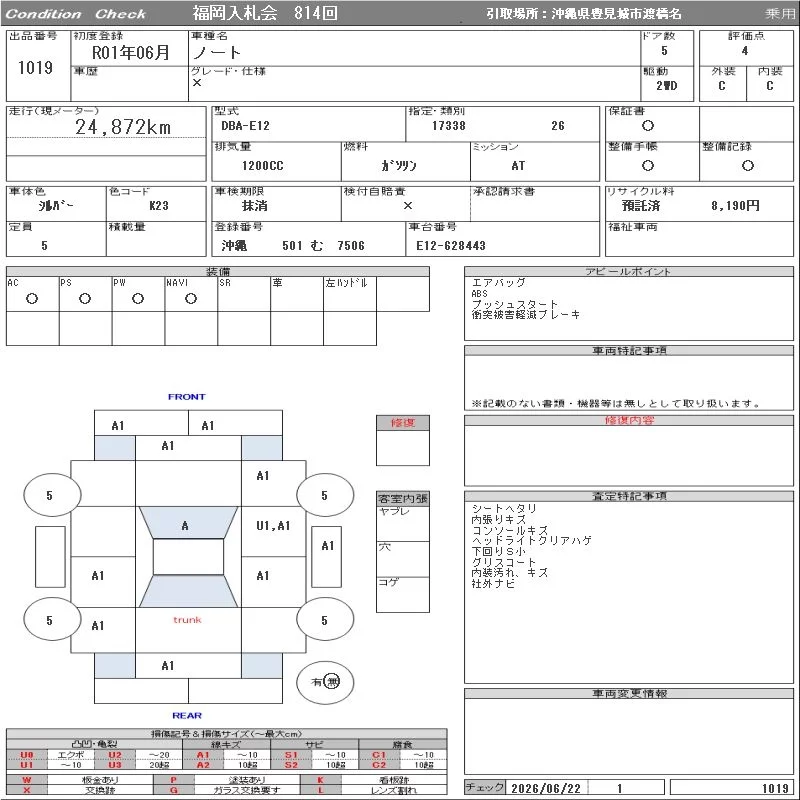Click the 'Condition Check' header title
This screenshot has height=800, width=800.
point(76,14)
